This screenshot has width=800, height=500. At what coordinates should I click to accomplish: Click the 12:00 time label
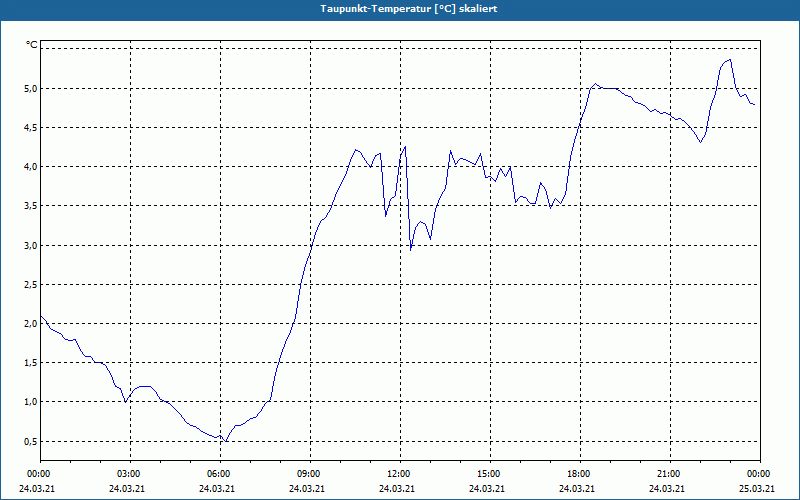pyautogui.click(x=399, y=474)
